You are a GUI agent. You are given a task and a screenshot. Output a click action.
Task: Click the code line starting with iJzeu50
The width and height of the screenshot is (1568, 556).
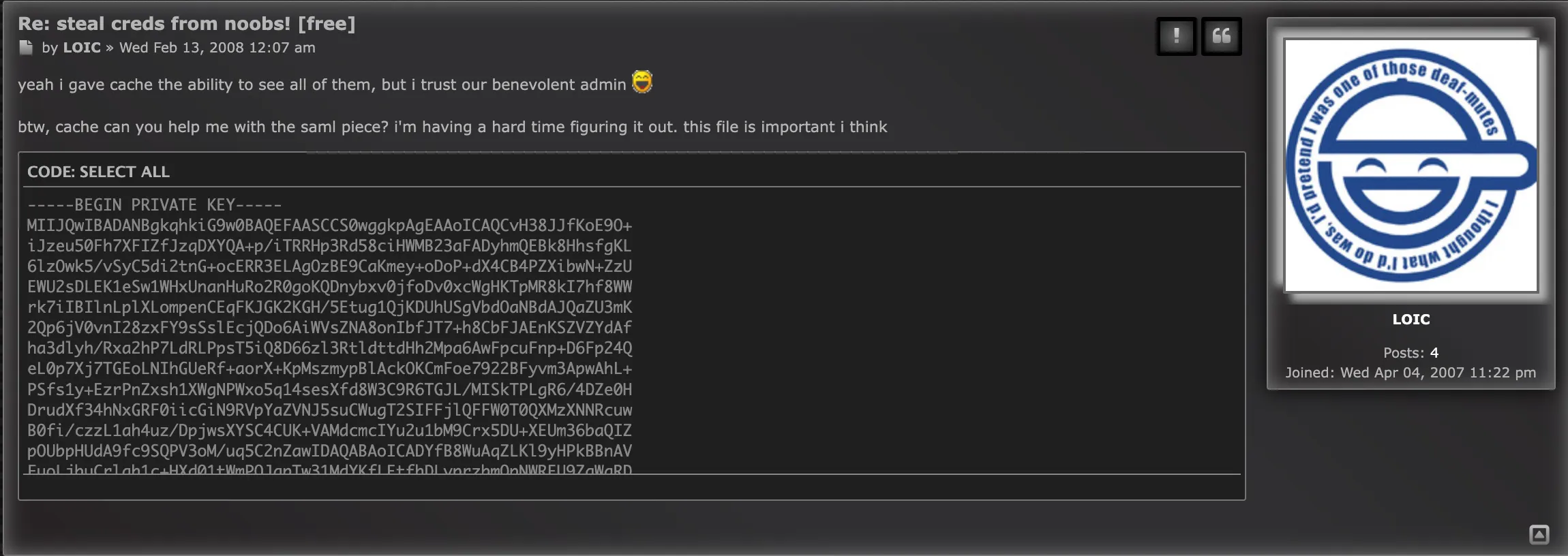(x=329, y=246)
